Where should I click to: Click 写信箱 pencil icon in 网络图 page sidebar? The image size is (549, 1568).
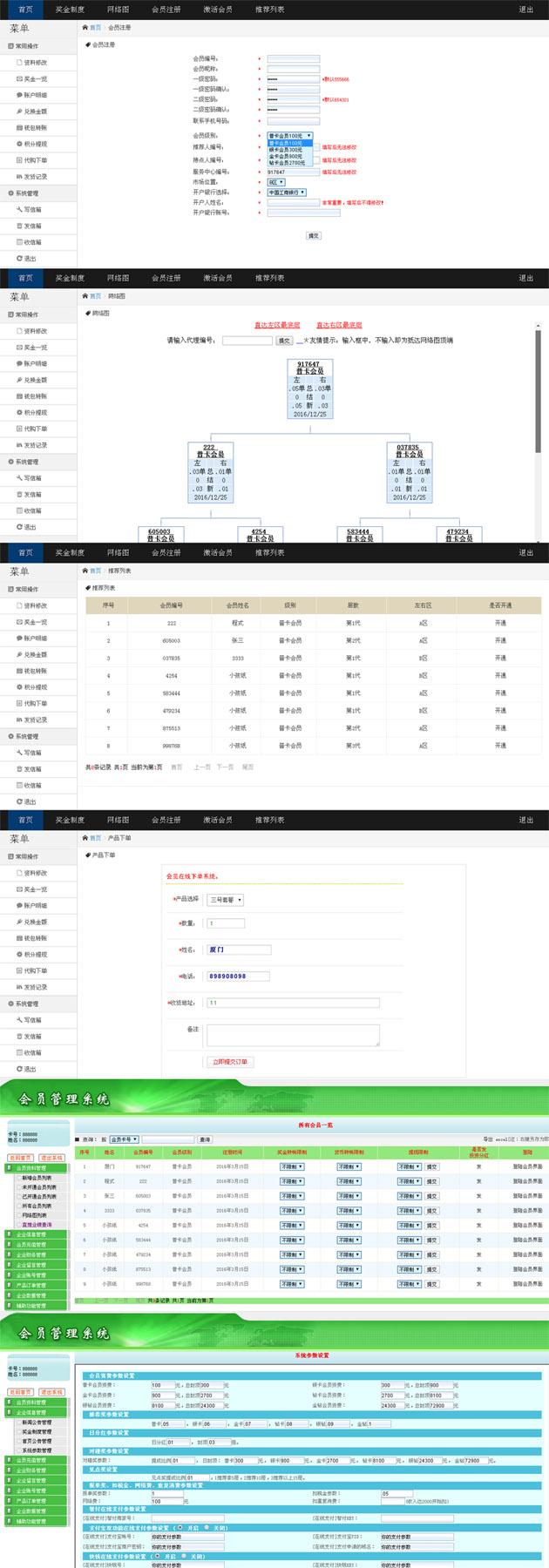18,478
